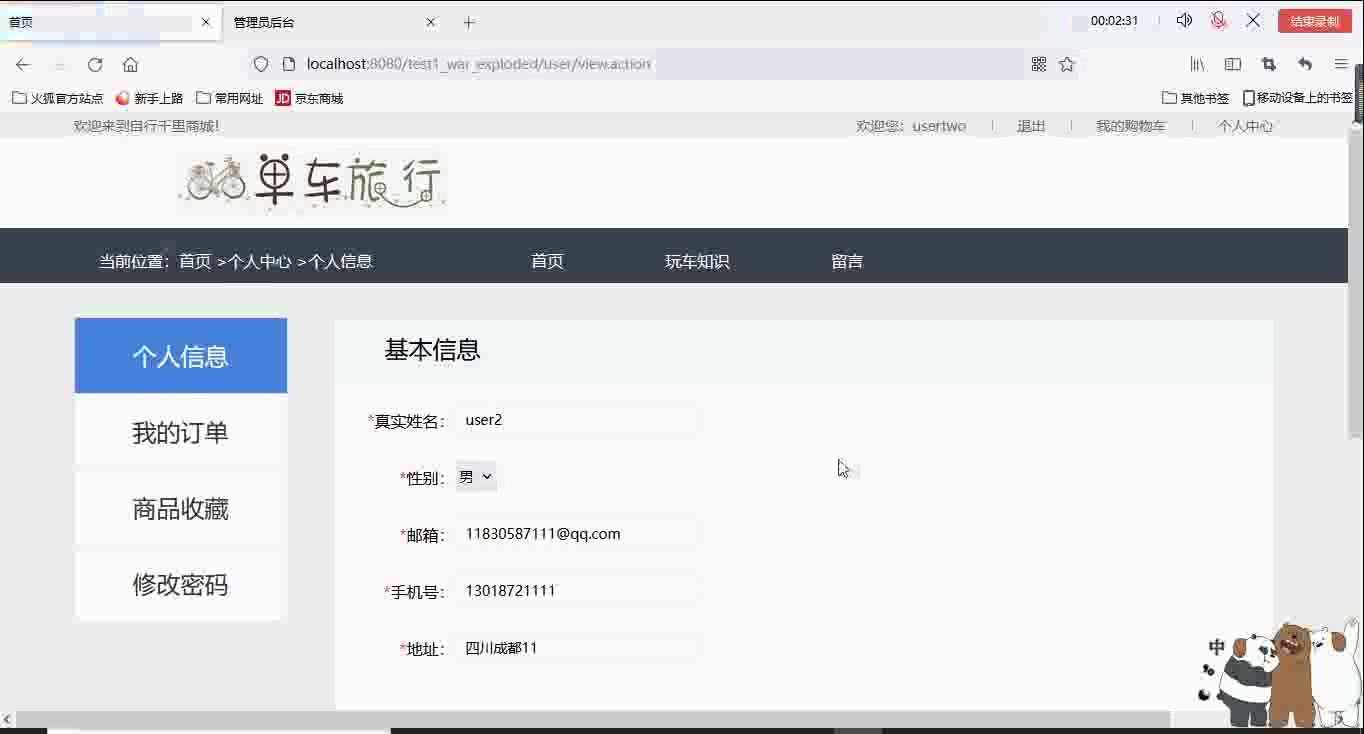Open 移动设备上的书签
The image size is (1364, 734).
click(x=1297, y=98)
